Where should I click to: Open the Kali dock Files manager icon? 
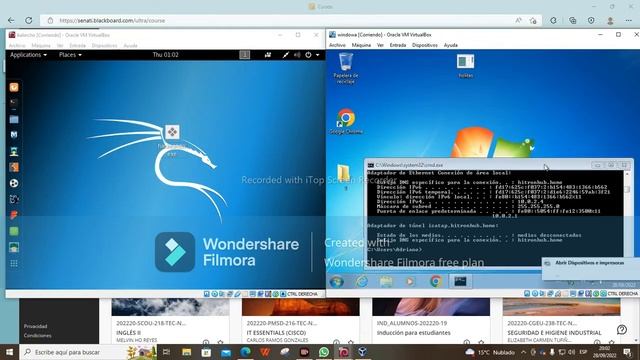[x=14, y=119]
